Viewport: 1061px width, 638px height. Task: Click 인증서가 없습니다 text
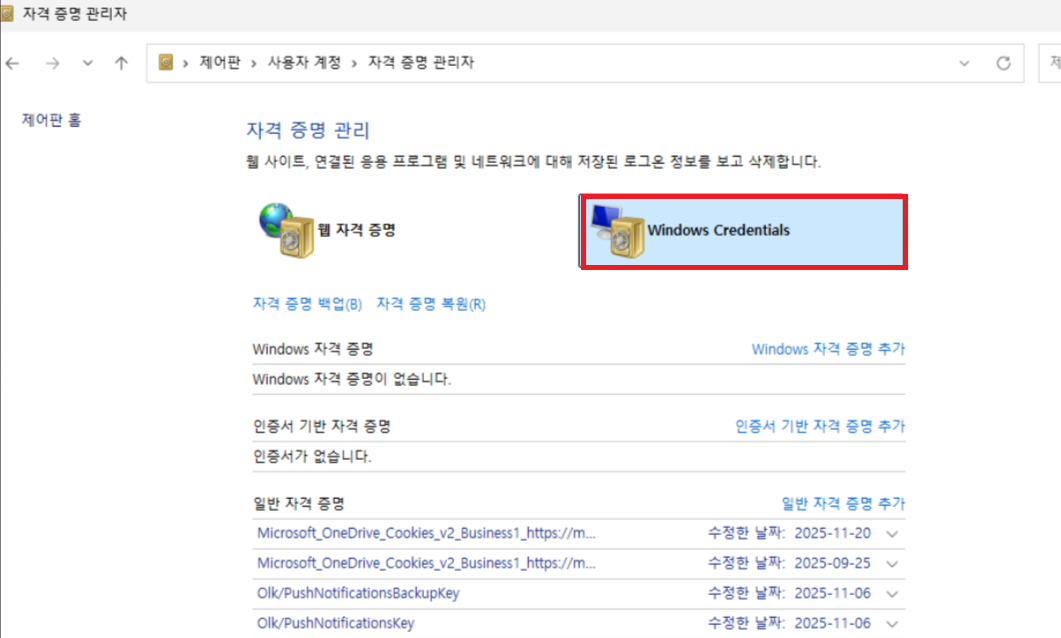click(x=313, y=456)
